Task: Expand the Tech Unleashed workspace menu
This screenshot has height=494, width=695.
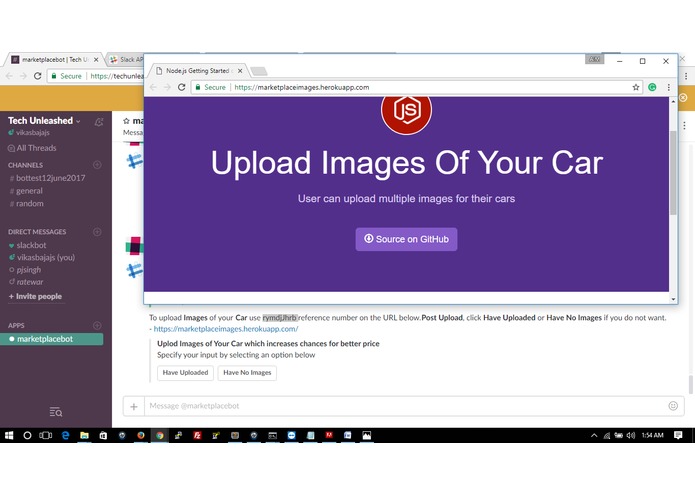Action: pyautogui.click(x=44, y=121)
